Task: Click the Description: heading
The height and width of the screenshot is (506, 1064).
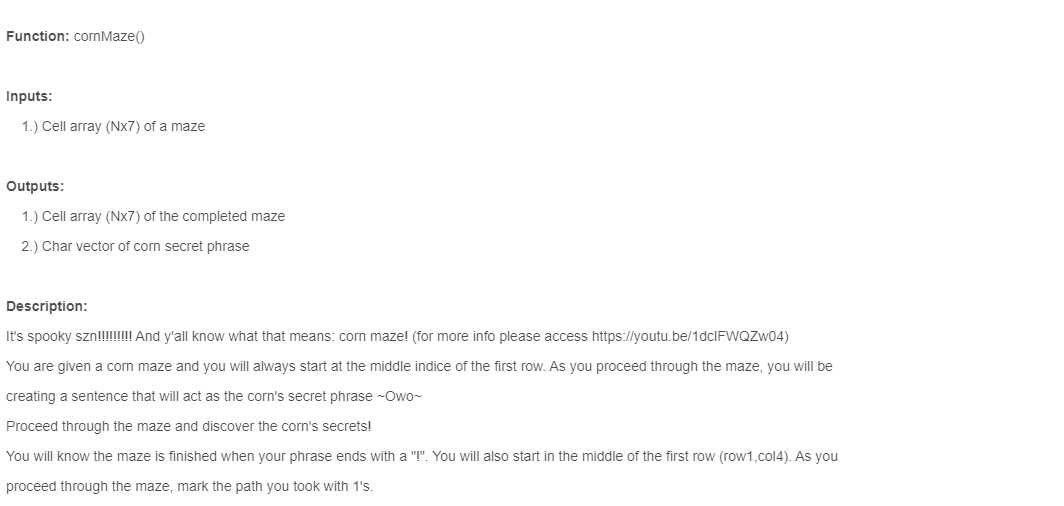Action: click(47, 307)
